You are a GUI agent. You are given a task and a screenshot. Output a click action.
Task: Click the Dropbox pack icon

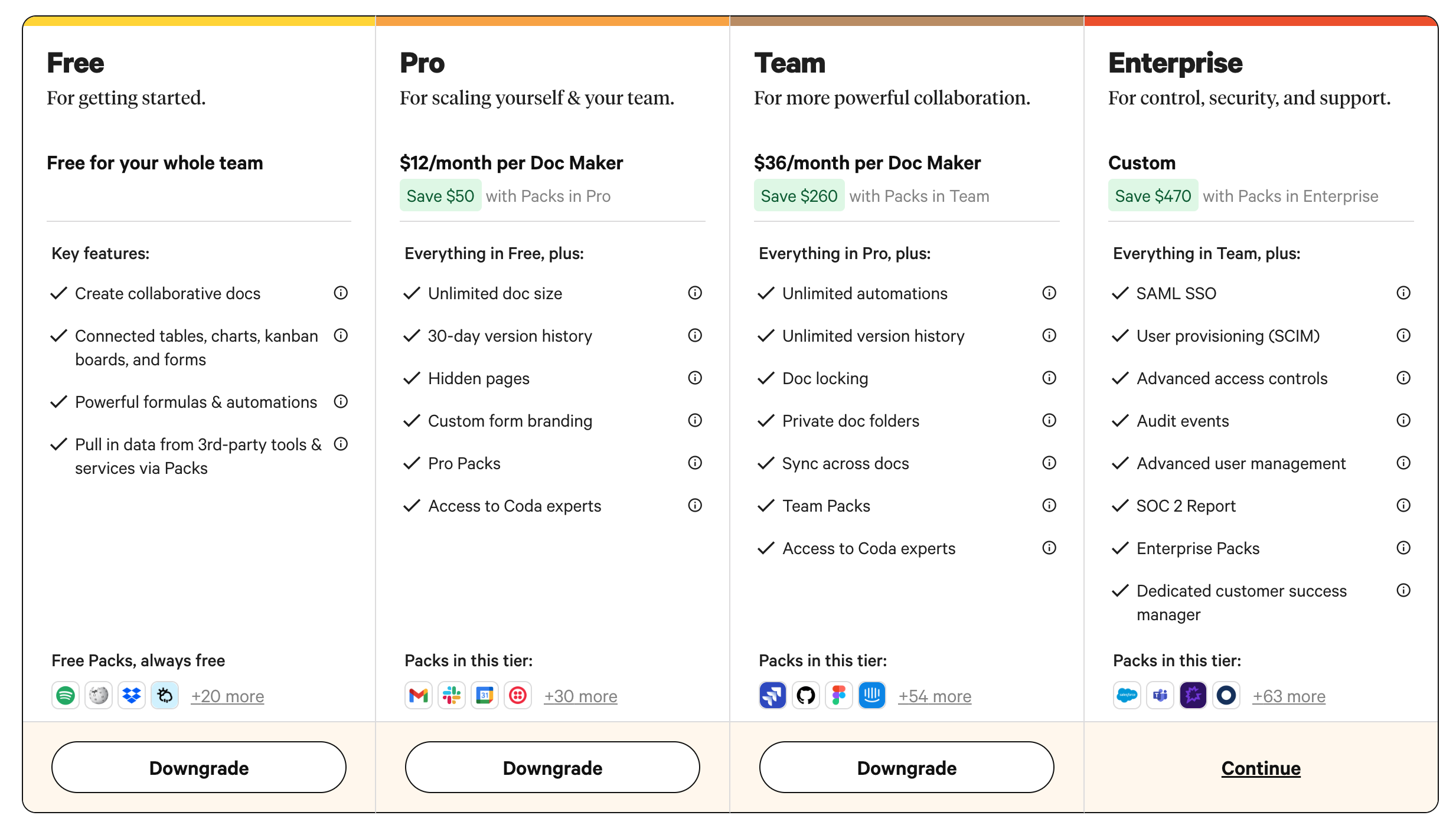pos(132,696)
